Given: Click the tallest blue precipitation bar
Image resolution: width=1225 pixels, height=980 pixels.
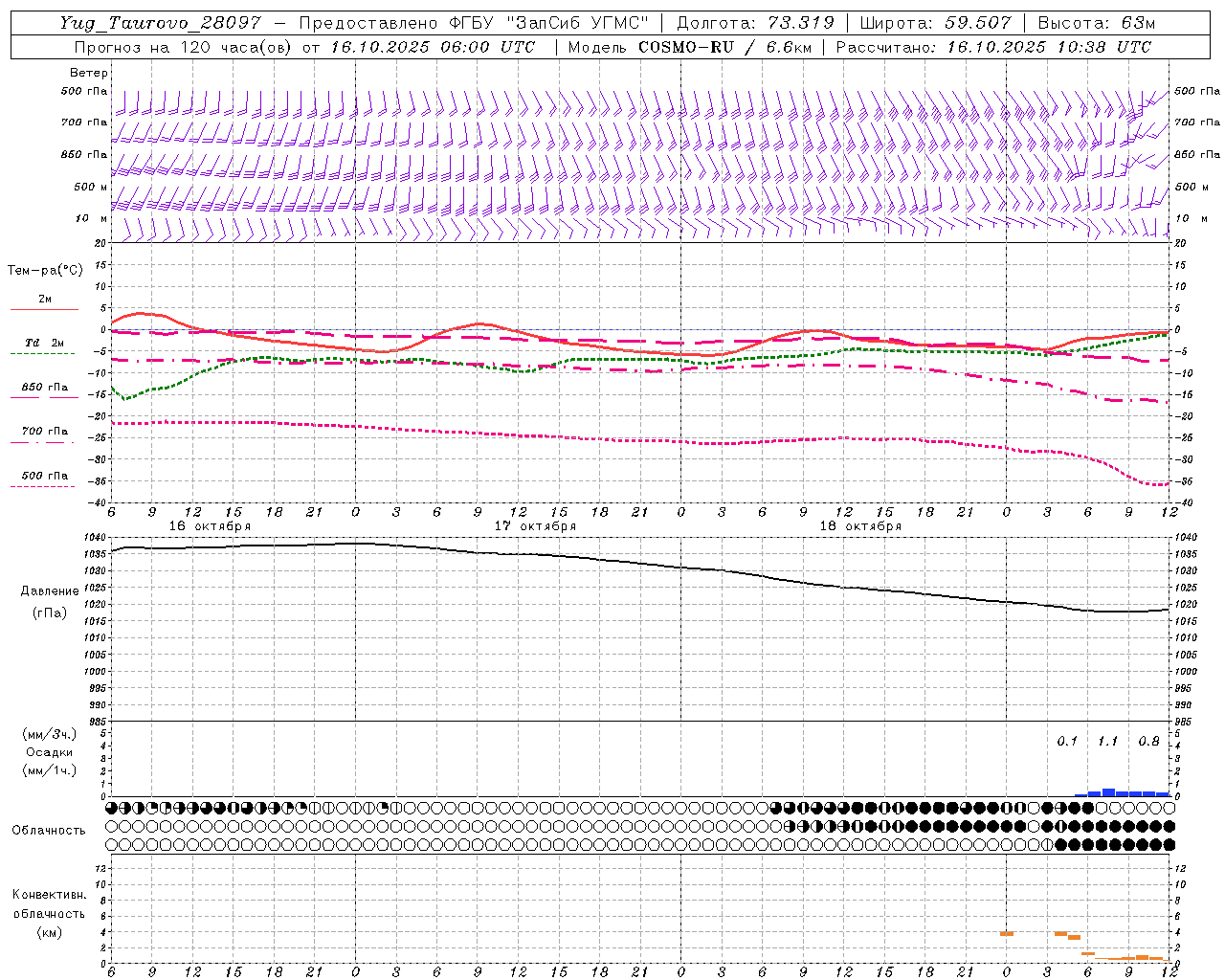Looking at the screenshot, I should pyautogui.click(x=1108, y=792).
